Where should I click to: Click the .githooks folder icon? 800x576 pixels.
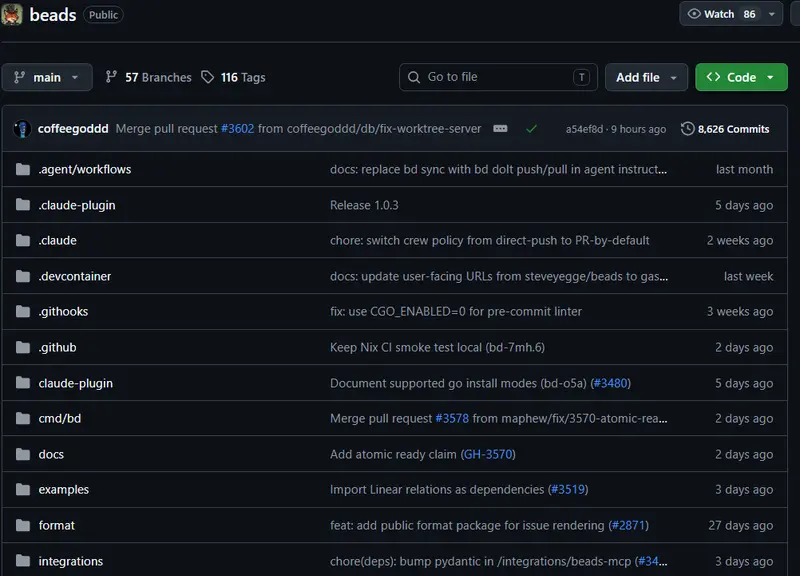pos(23,311)
